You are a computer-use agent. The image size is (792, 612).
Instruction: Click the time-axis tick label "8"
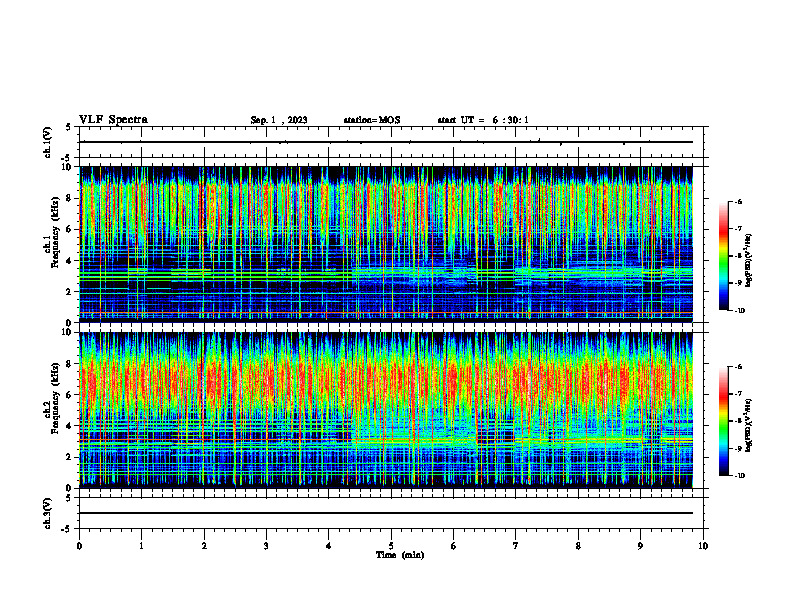pyautogui.click(x=578, y=546)
